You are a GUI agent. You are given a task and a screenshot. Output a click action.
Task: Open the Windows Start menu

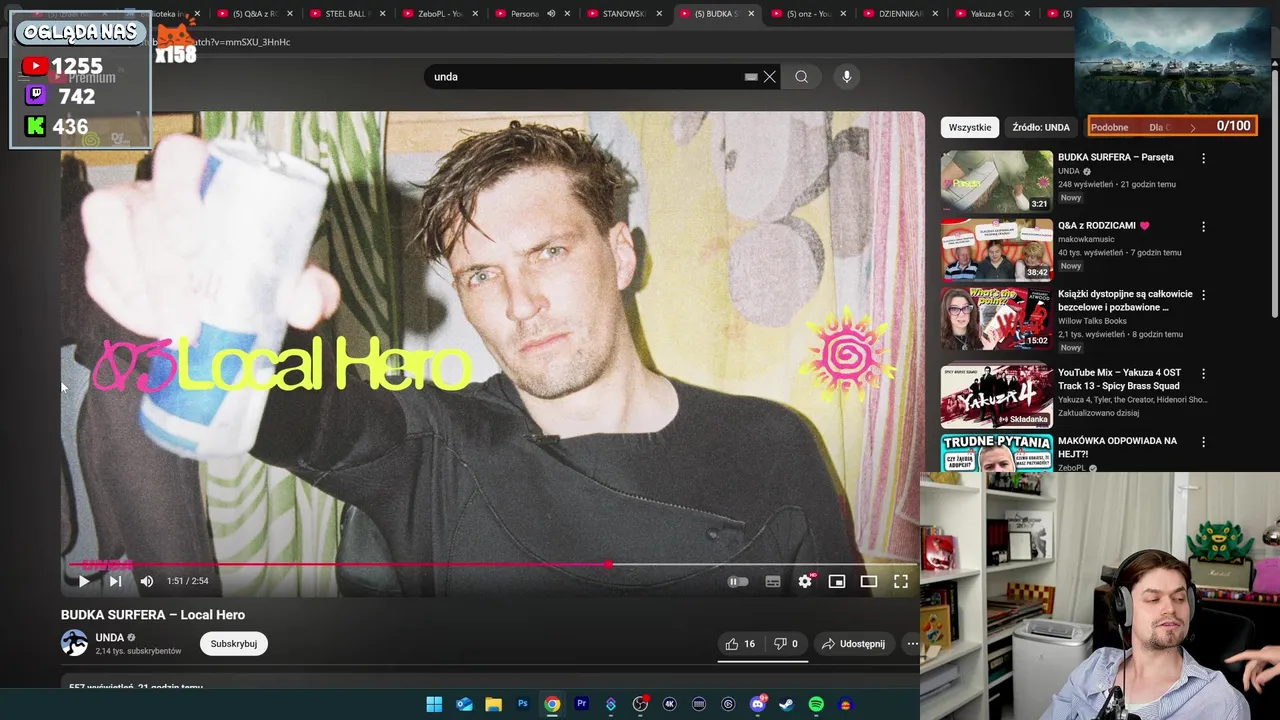click(434, 705)
